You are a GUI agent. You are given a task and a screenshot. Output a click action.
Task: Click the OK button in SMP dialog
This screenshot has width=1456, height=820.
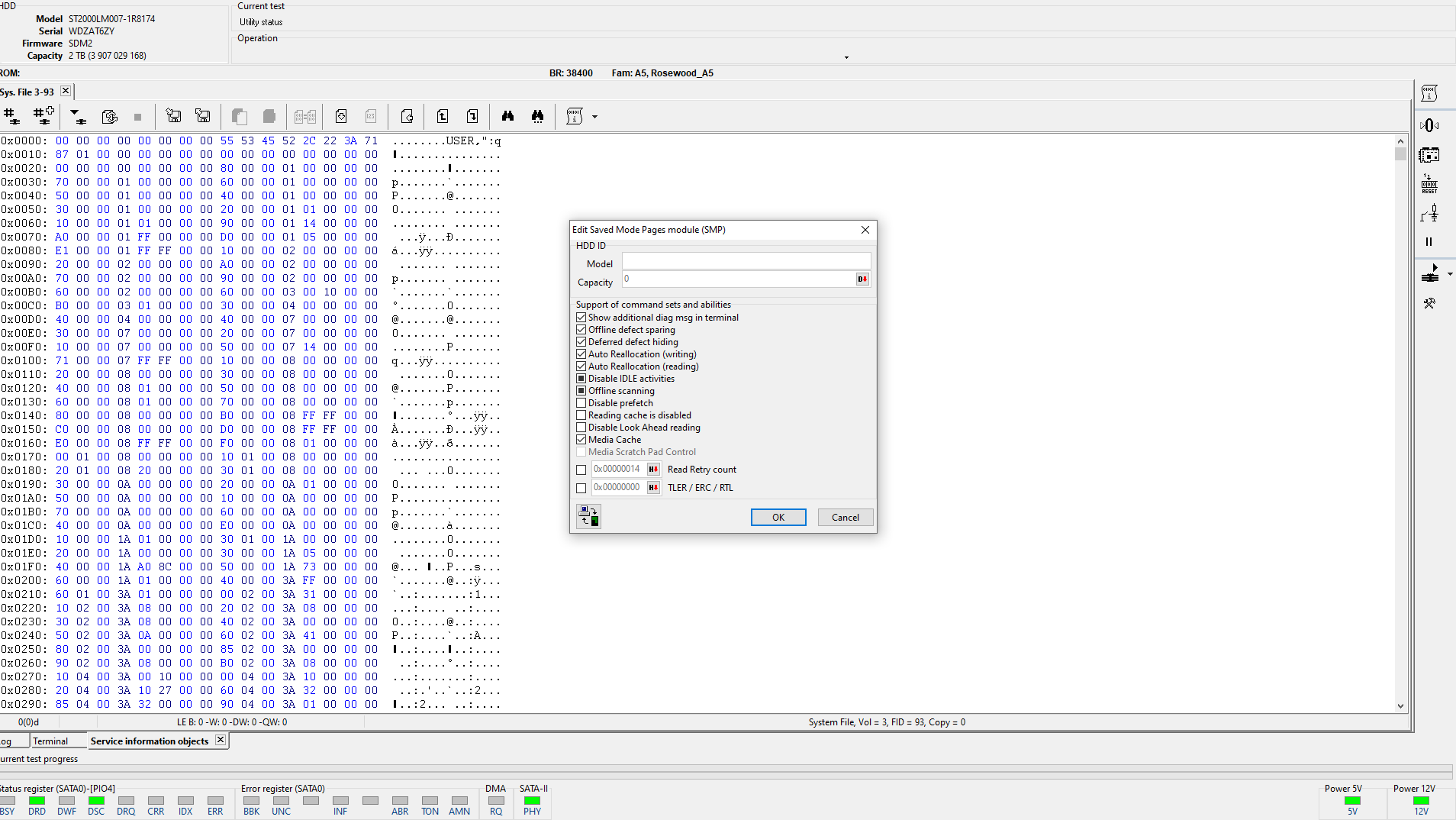click(778, 518)
